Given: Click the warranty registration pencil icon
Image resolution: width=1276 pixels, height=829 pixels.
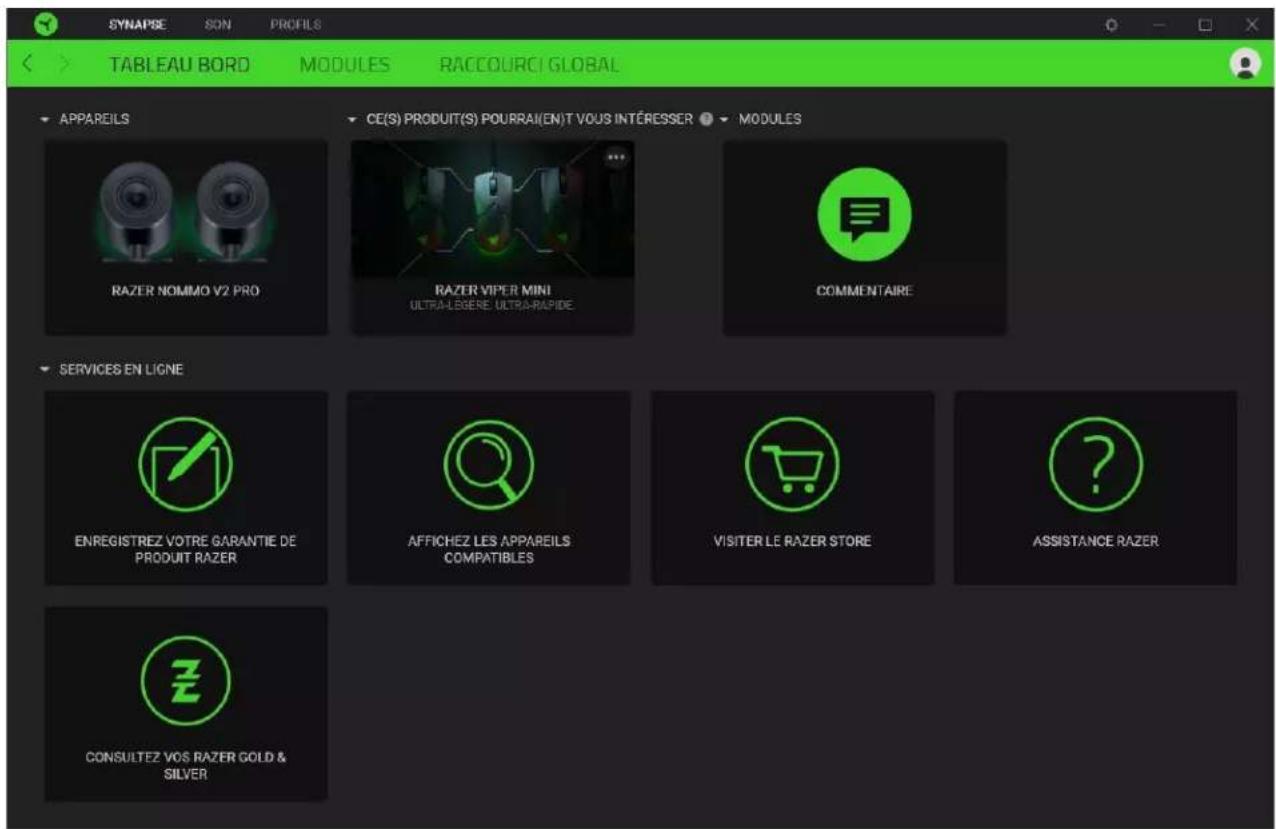Looking at the screenshot, I should point(185,464).
